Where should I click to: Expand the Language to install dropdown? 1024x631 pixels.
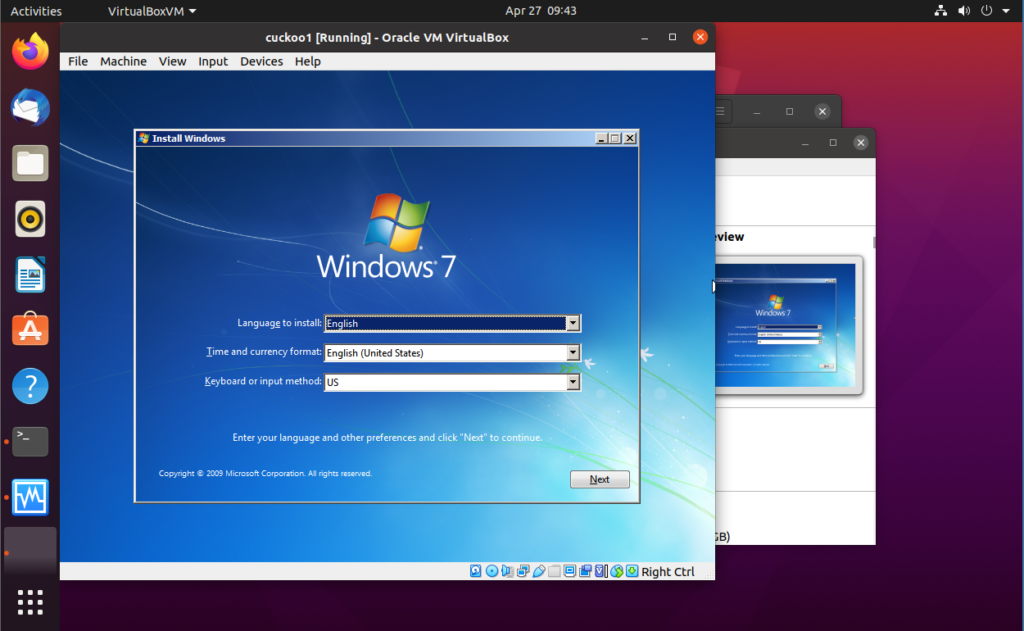tap(572, 323)
